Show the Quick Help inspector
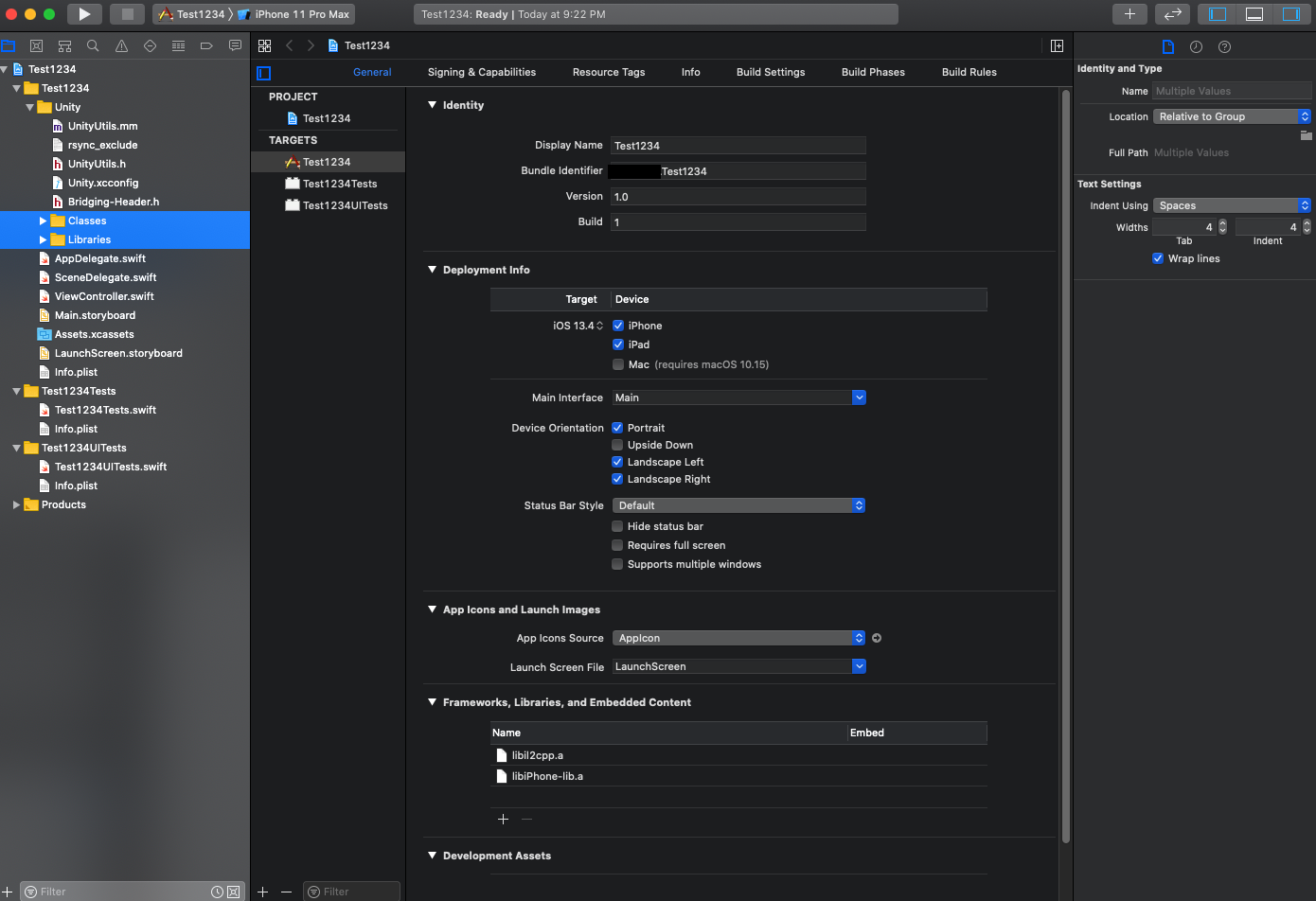The image size is (1316, 901). 1224,46
